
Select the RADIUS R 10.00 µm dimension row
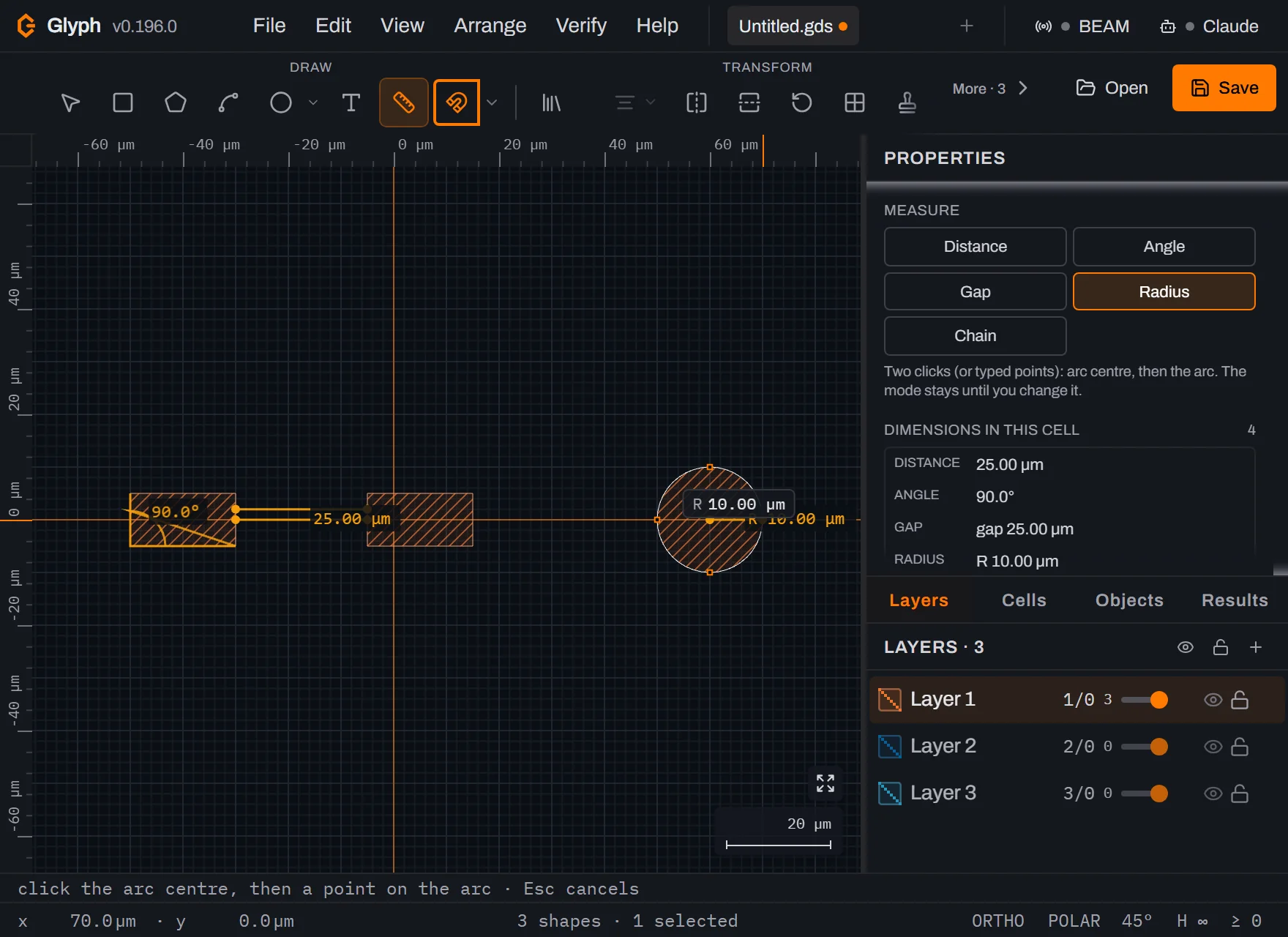pos(1070,561)
